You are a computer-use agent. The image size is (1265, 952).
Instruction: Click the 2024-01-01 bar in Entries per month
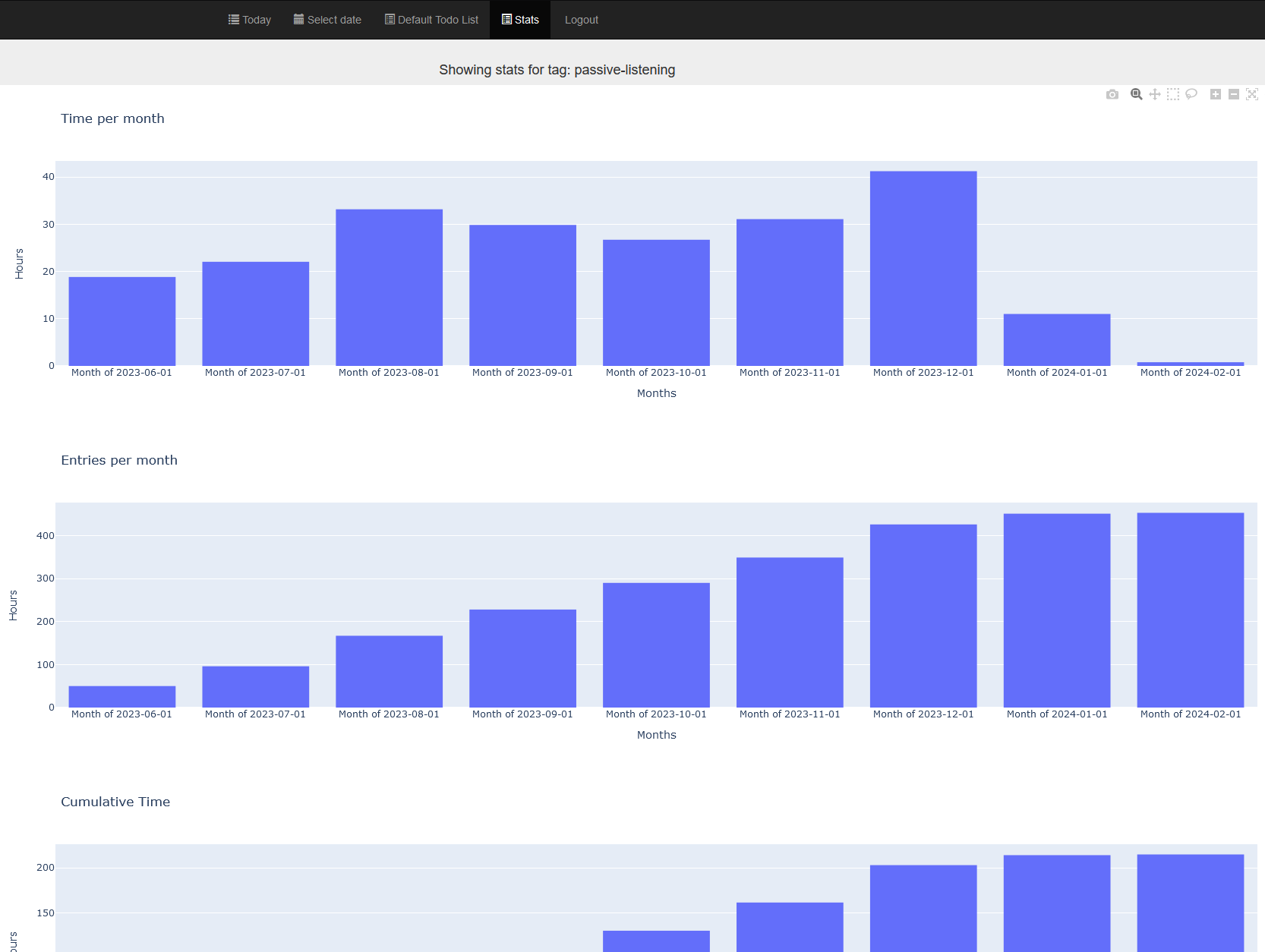click(x=1057, y=610)
